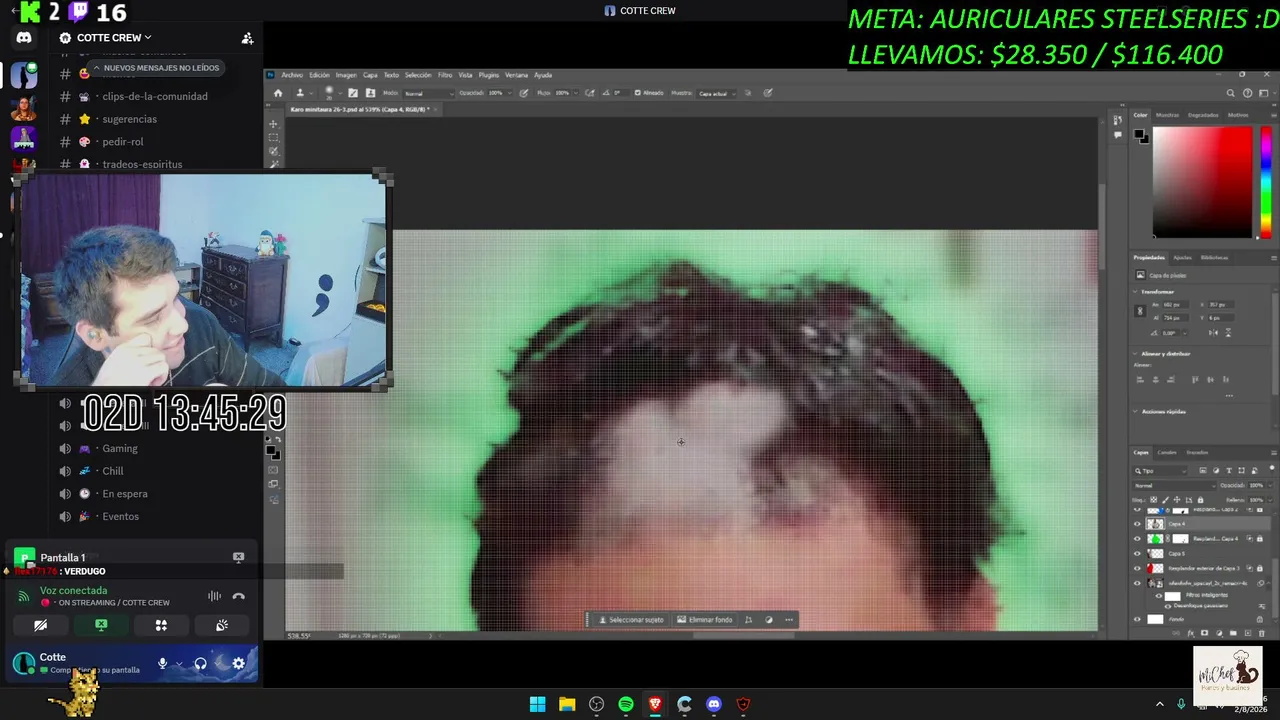Click the Photoshop home icon

point(278,93)
